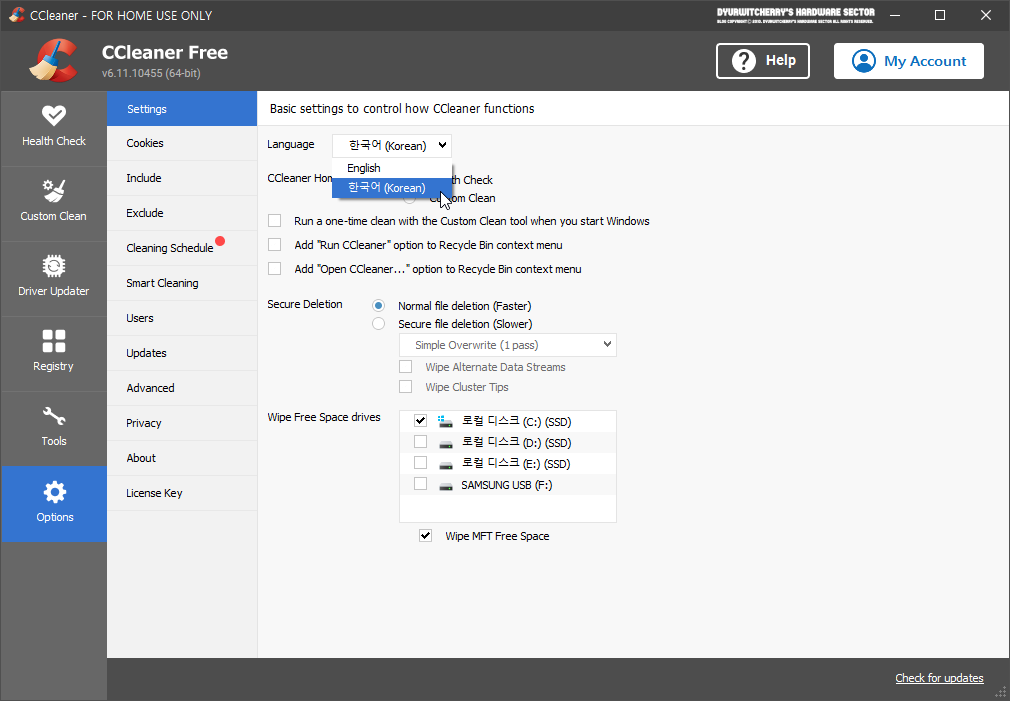Go to Smart Cleaning options
Screen dimensions: 1010x701
182,283
